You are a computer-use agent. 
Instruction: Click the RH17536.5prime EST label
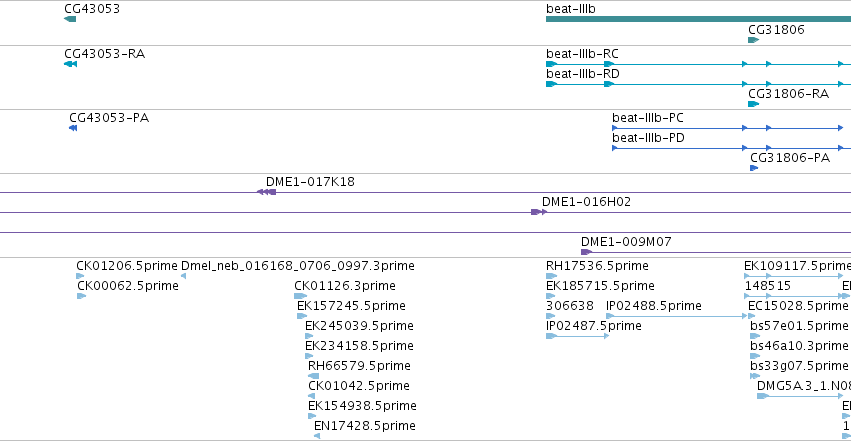point(597,266)
